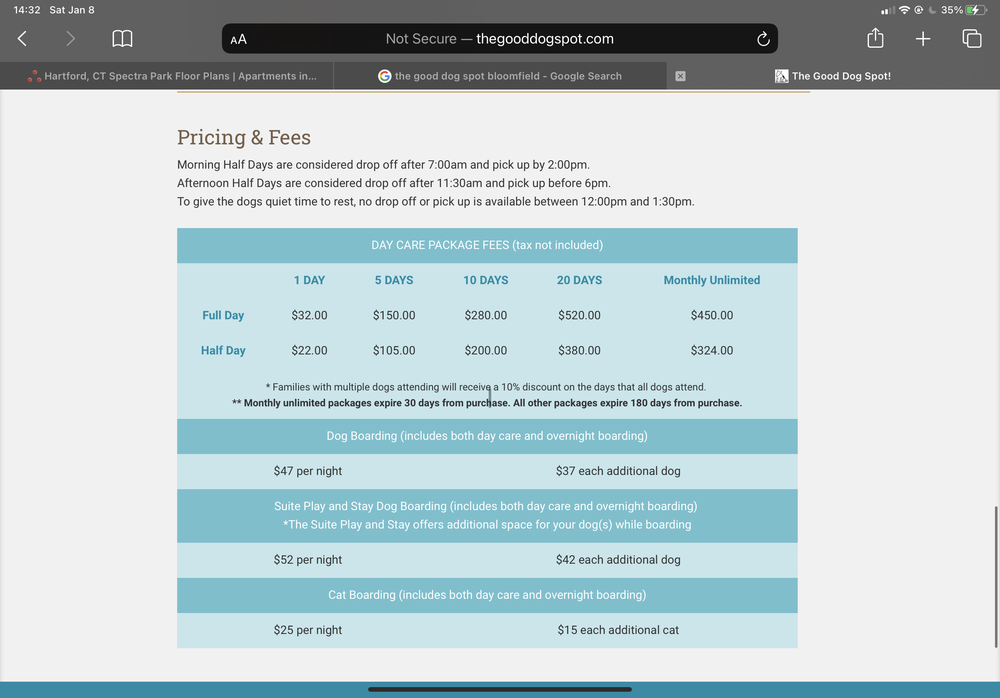Tap the bottom home indicator bar

point(500,689)
